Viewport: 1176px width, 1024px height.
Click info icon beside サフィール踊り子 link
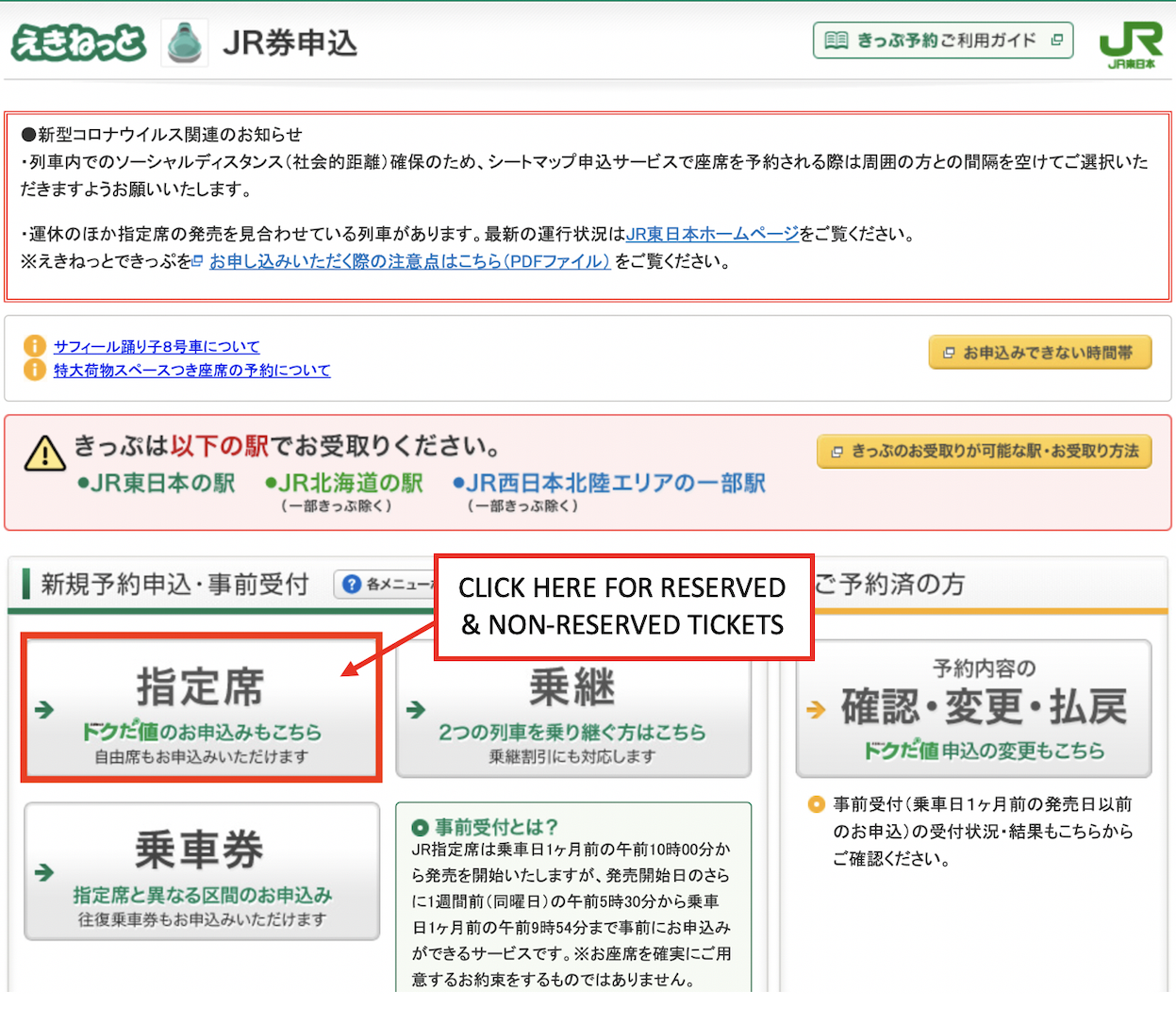(x=34, y=346)
